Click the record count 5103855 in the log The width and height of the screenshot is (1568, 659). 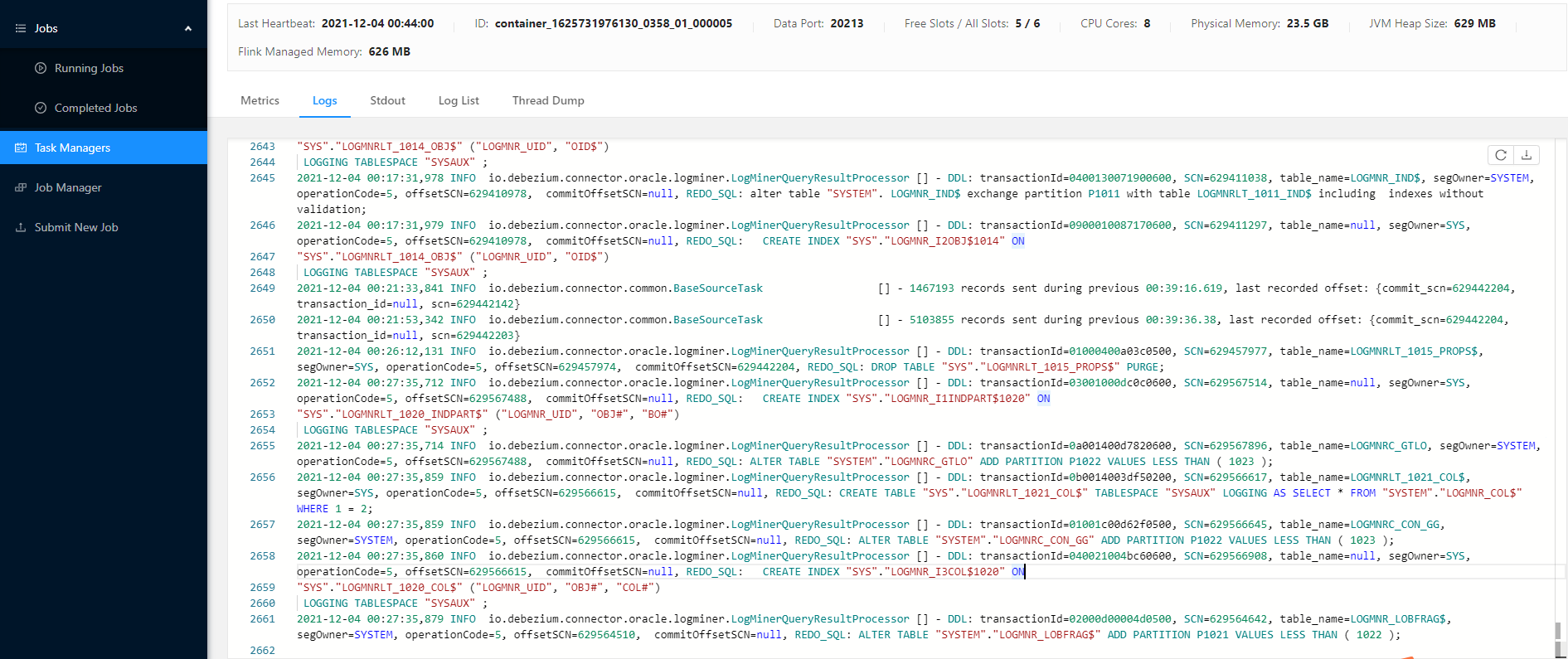click(932, 320)
